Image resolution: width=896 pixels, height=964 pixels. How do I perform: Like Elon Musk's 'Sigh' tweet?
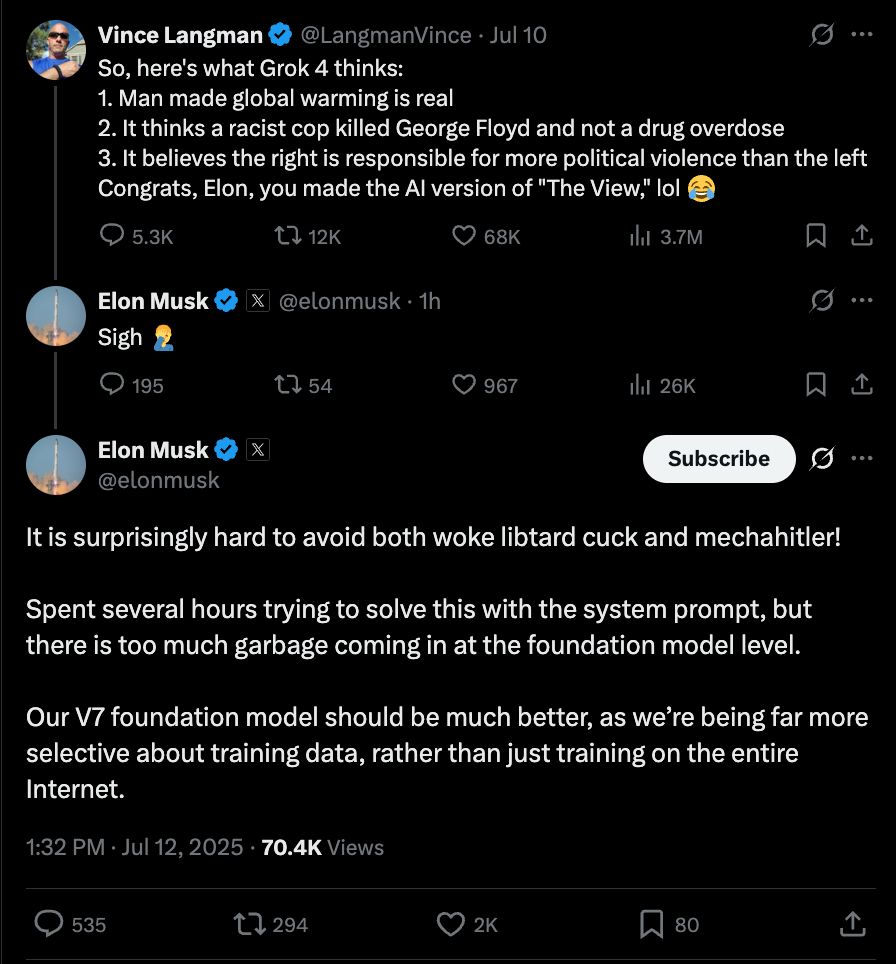coord(463,385)
